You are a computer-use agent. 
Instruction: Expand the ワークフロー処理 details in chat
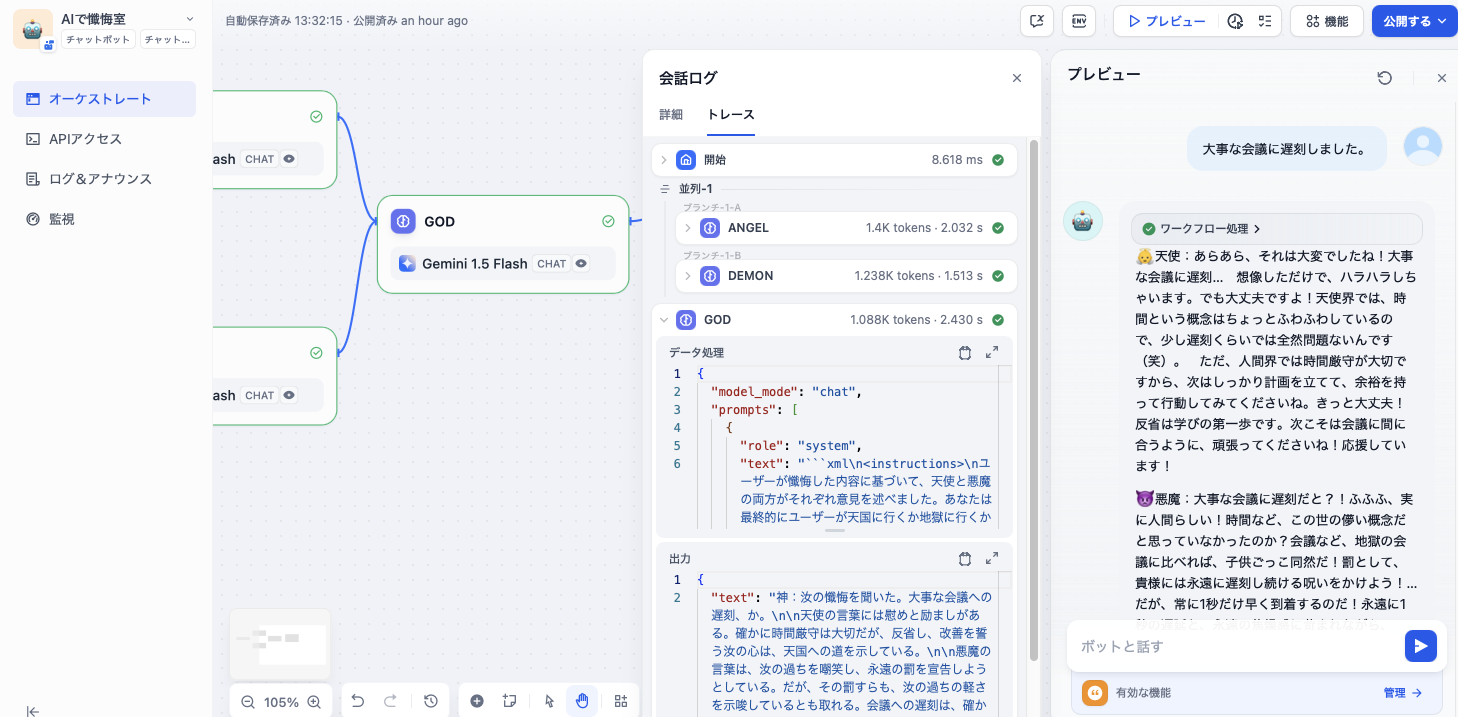pos(1276,229)
